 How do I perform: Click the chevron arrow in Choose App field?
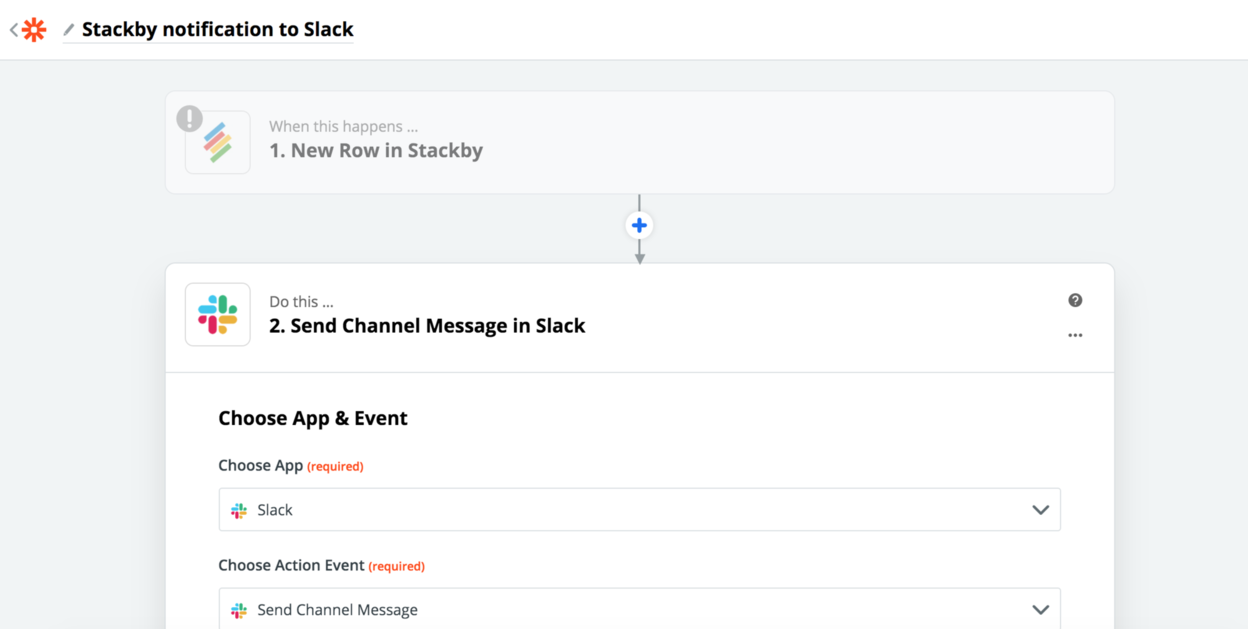click(x=1040, y=510)
